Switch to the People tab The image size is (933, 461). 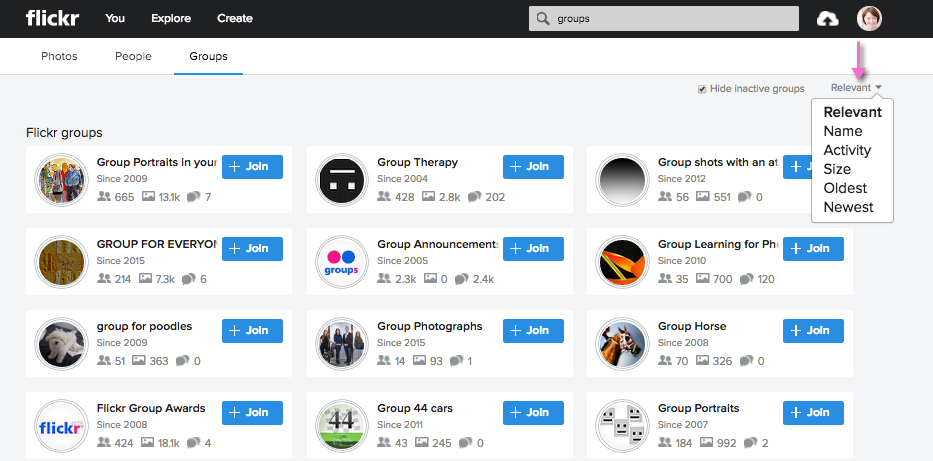coord(133,57)
